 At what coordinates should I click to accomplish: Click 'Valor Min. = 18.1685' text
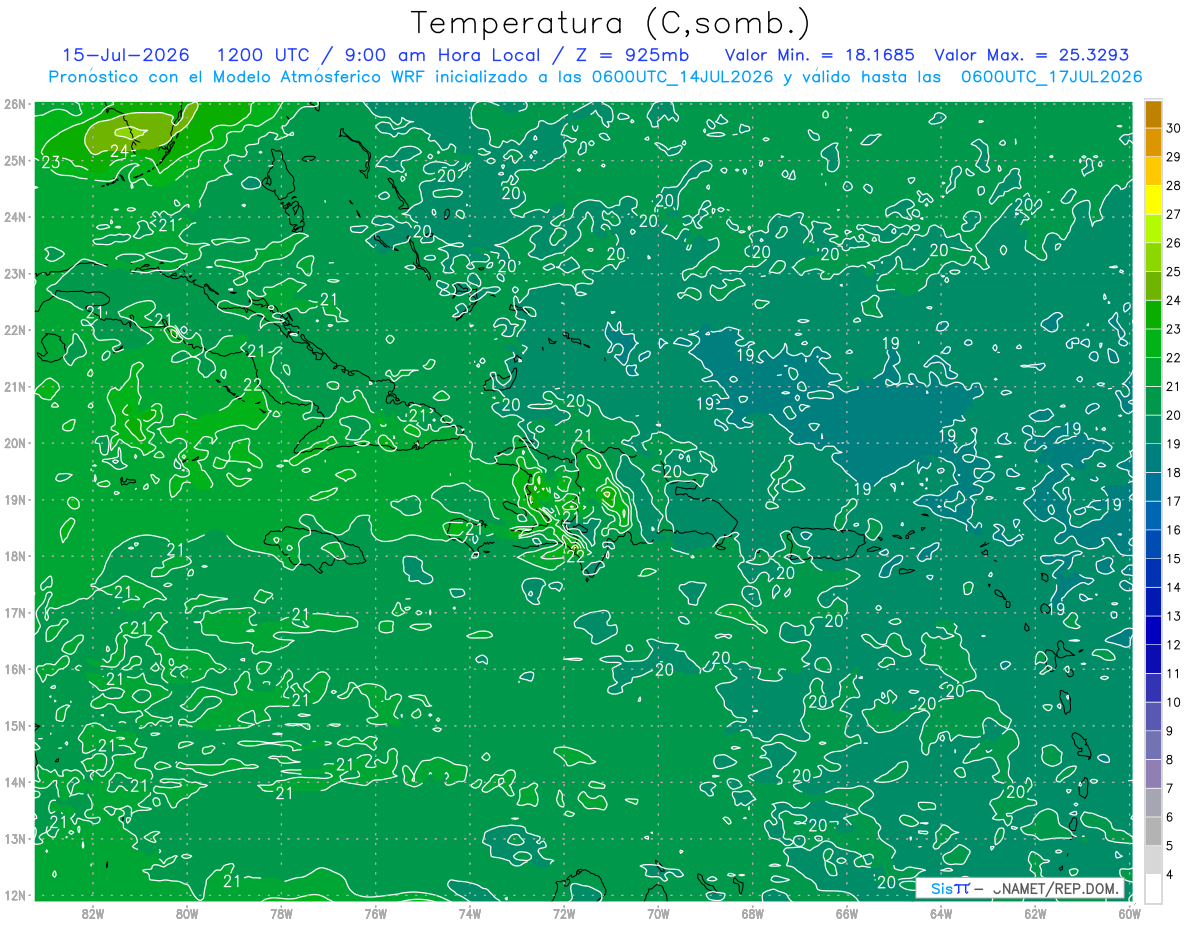pyautogui.click(x=820, y=55)
